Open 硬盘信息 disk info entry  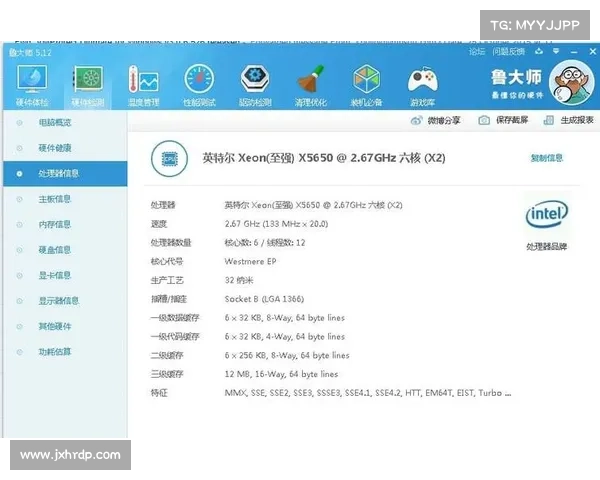point(54,249)
